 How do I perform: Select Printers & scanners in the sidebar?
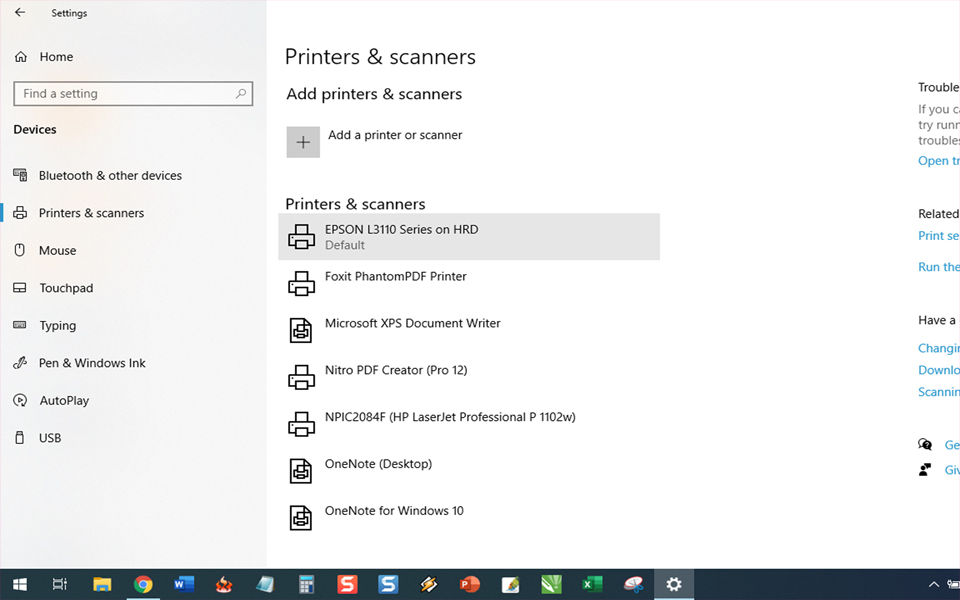90,212
